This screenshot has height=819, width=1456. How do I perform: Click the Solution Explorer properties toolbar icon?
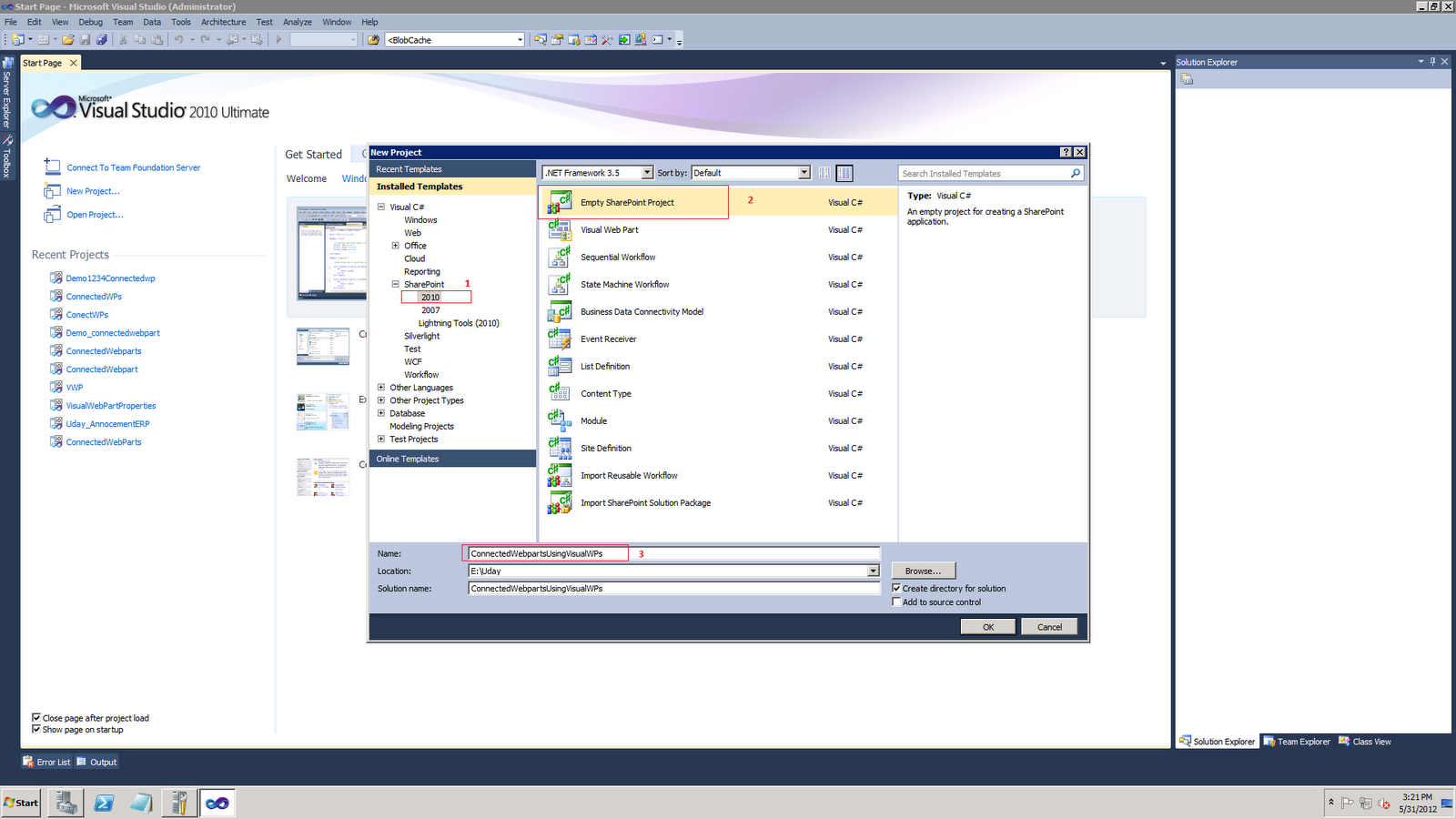[1187, 79]
